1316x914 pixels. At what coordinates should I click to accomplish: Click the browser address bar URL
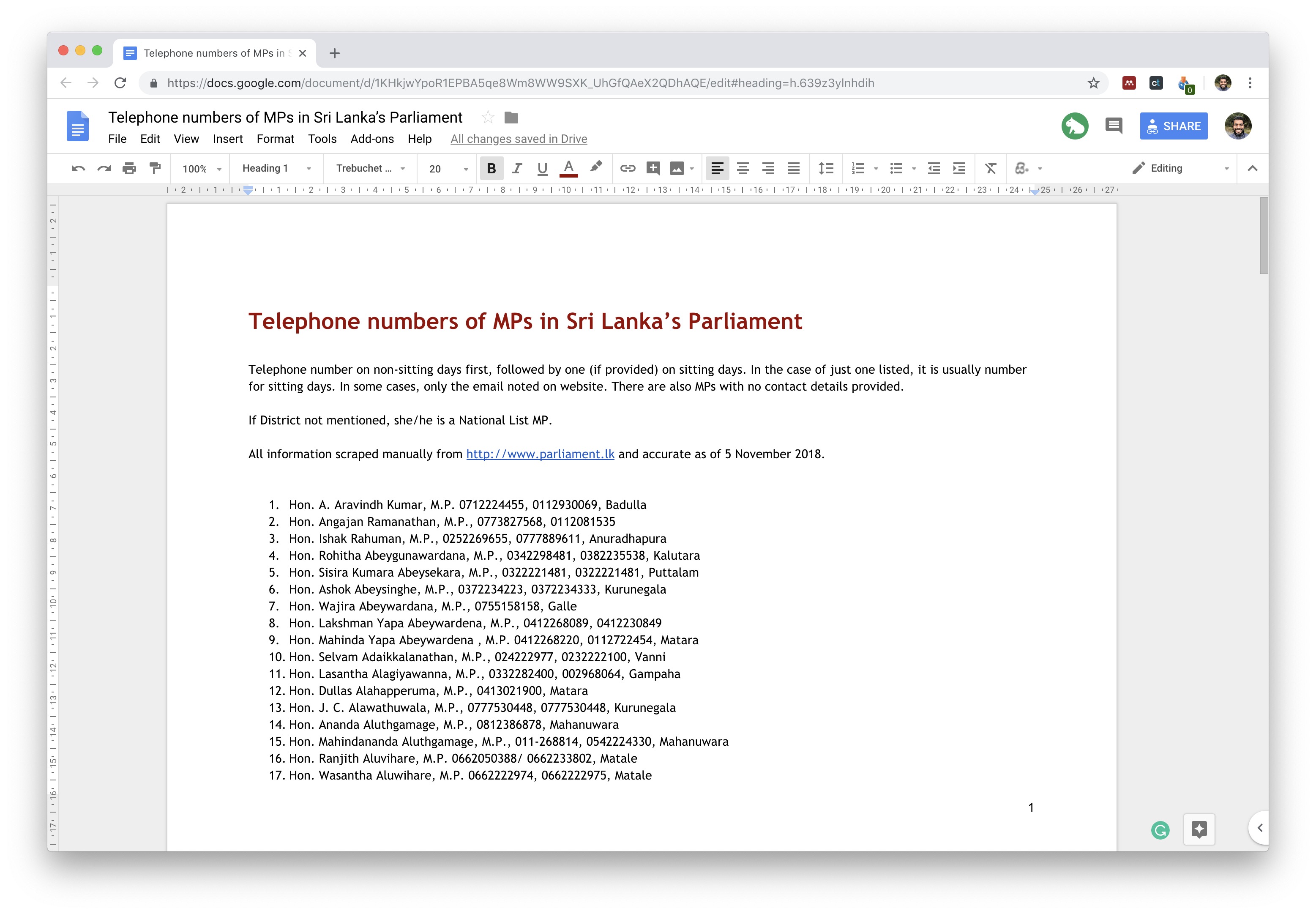pos(520,83)
